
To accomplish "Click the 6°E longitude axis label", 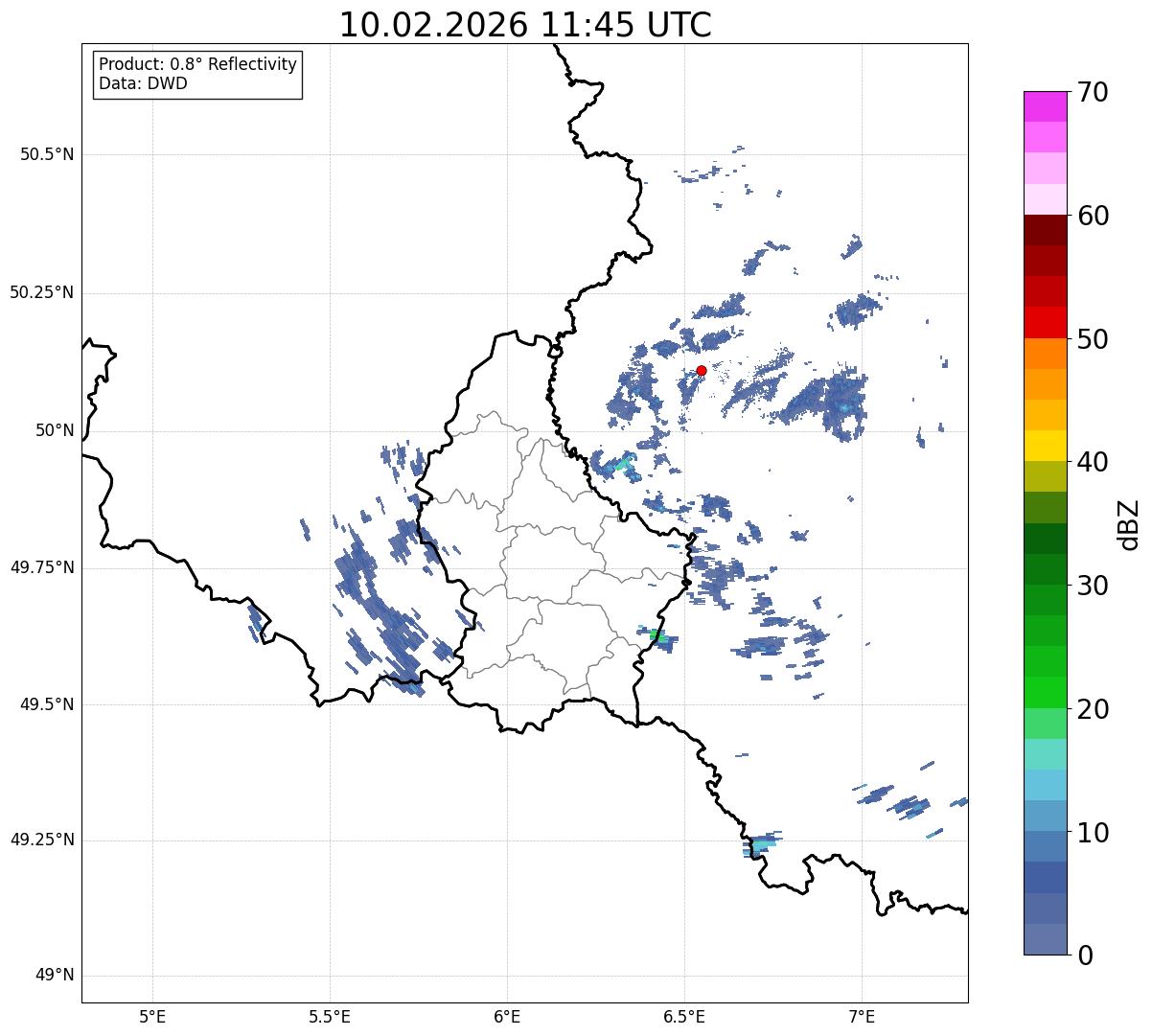I will (507, 1016).
